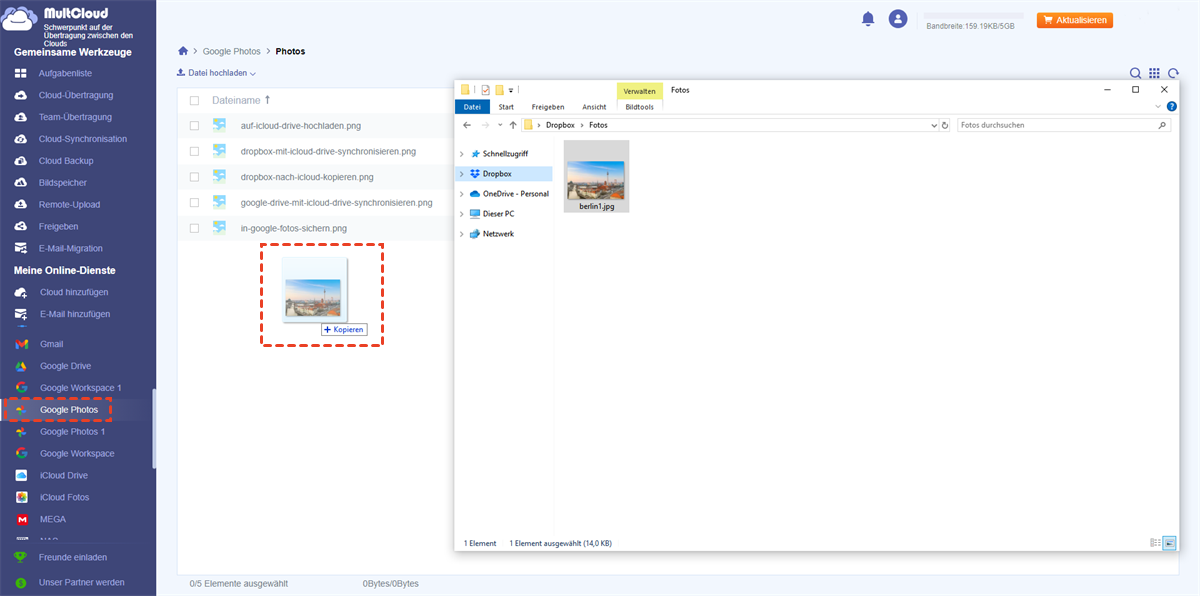Open in-google-fotos-sichern.png file
Image resolution: width=1200 pixels, height=596 pixels.
pyautogui.click(x=293, y=228)
